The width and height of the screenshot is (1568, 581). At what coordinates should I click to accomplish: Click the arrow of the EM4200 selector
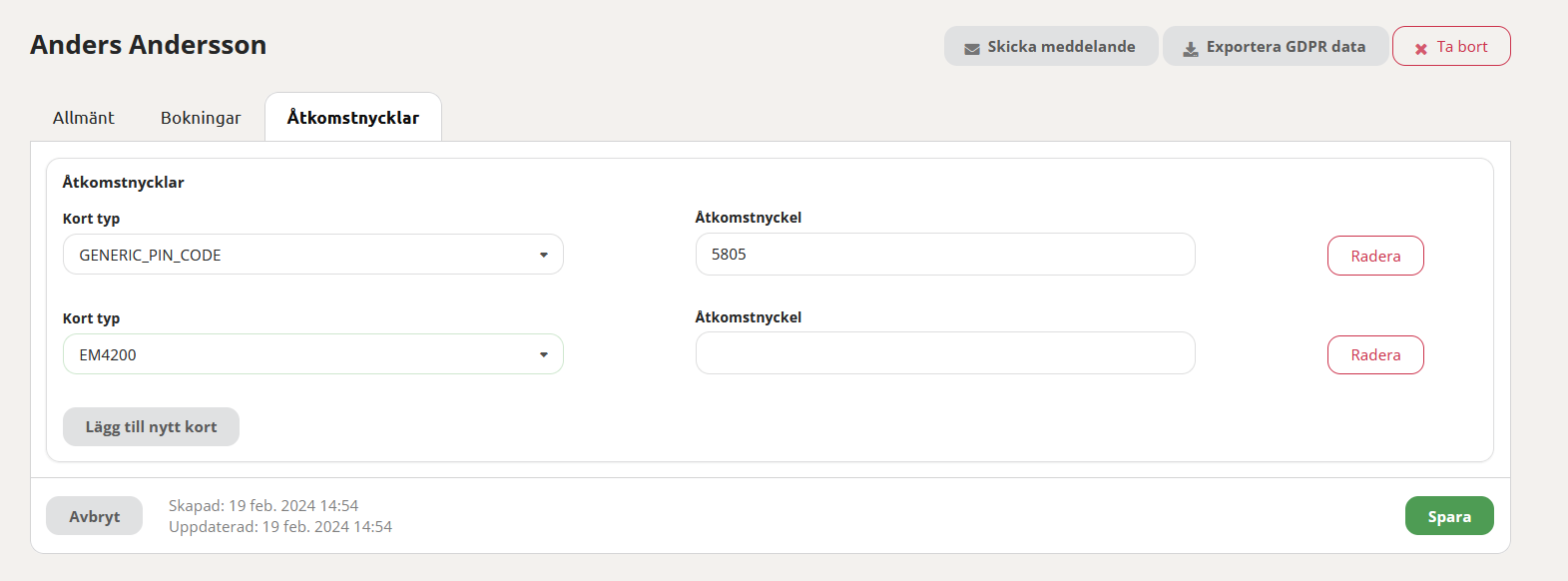click(544, 354)
